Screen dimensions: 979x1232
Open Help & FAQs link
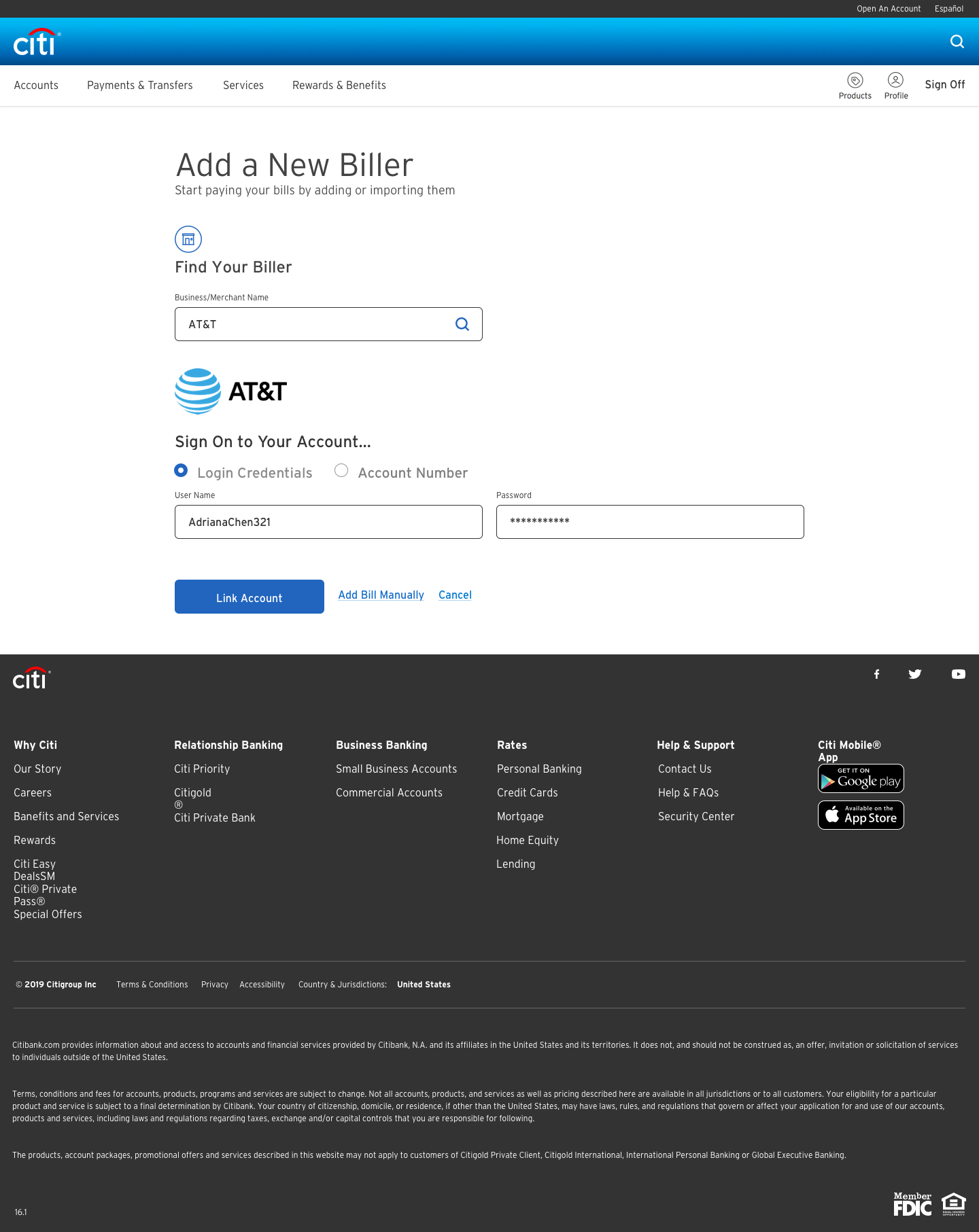[688, 792]
